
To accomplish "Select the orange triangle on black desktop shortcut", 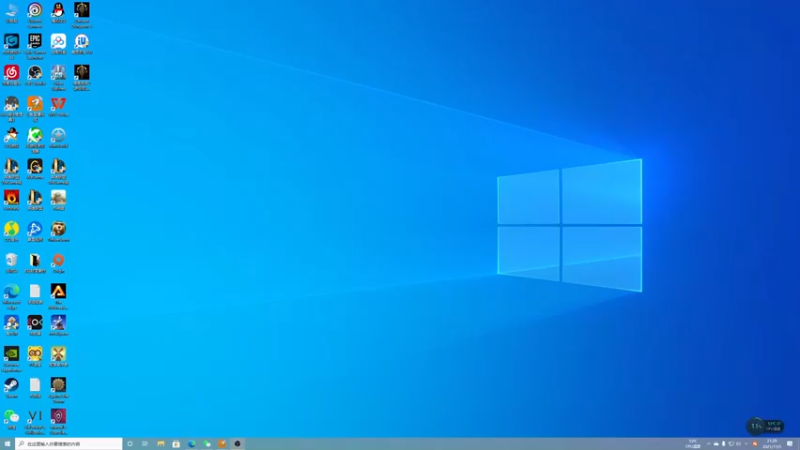I will tap(58, 296).
